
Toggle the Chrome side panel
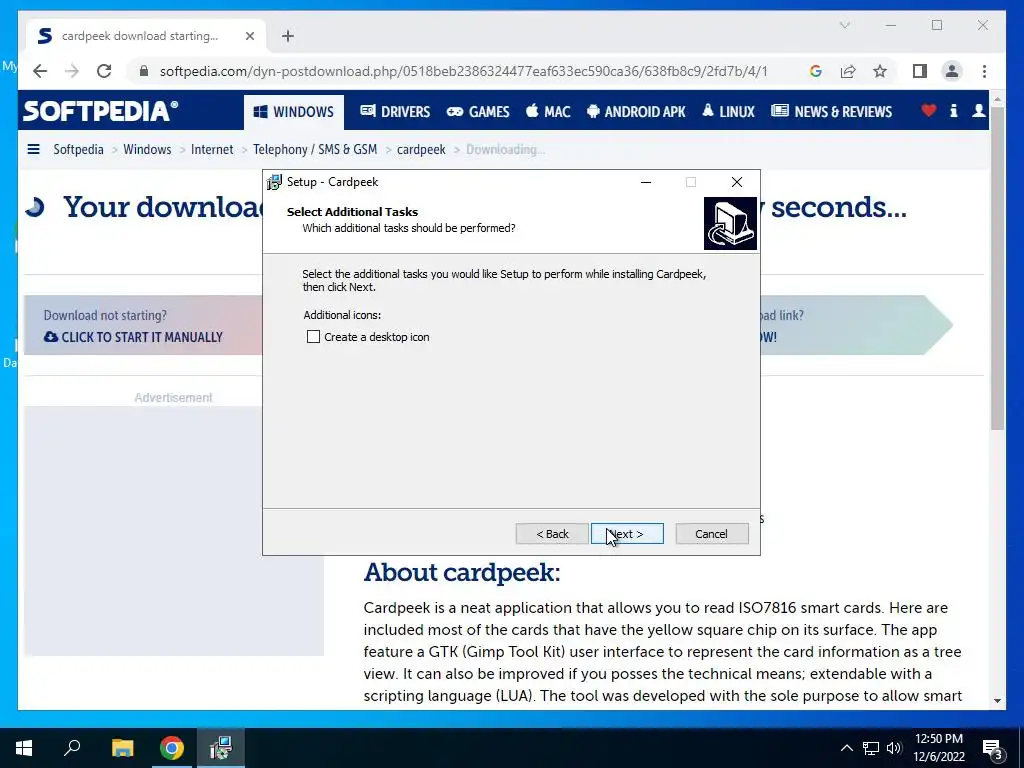920,71
